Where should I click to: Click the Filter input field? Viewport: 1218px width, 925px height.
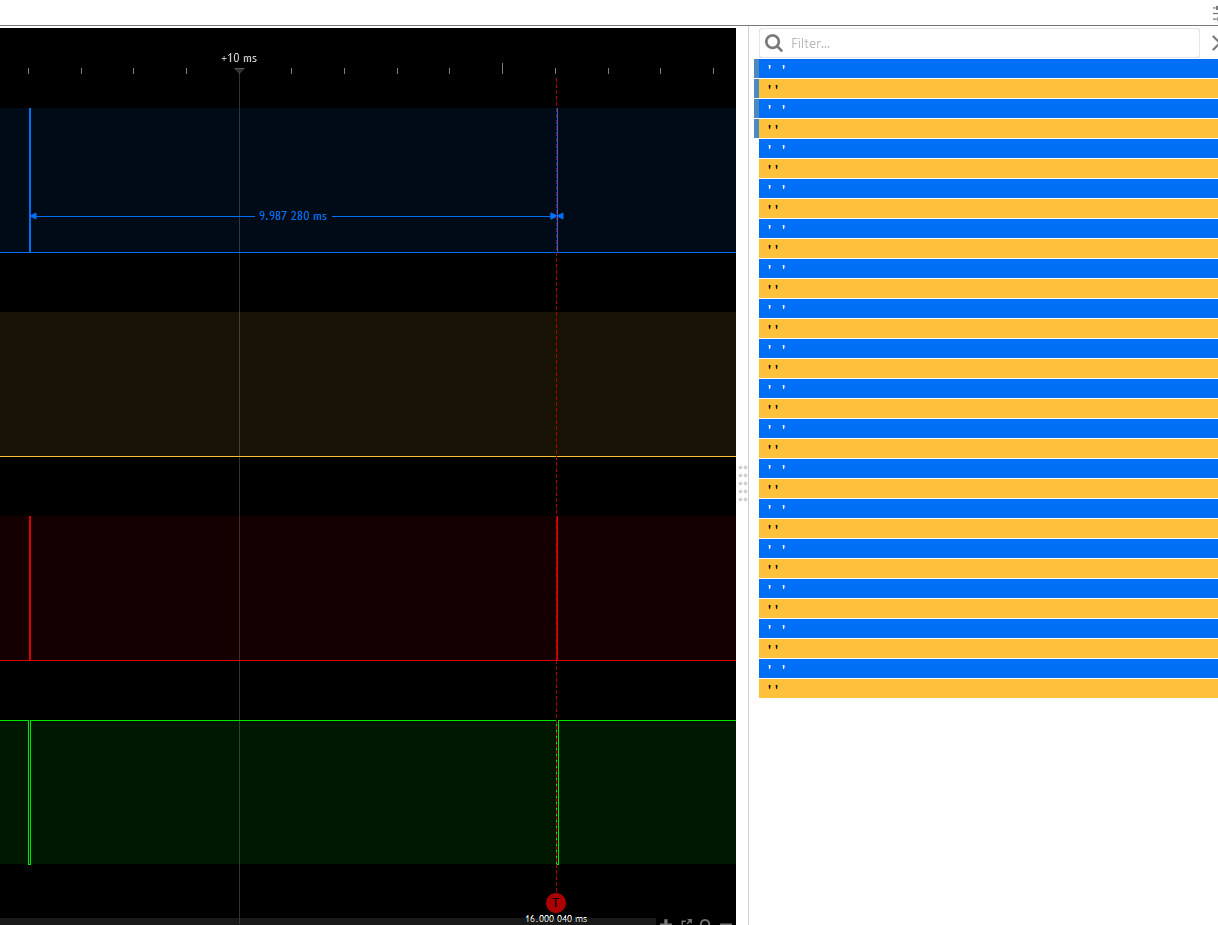pyautogui.click(x=990, y=43)
